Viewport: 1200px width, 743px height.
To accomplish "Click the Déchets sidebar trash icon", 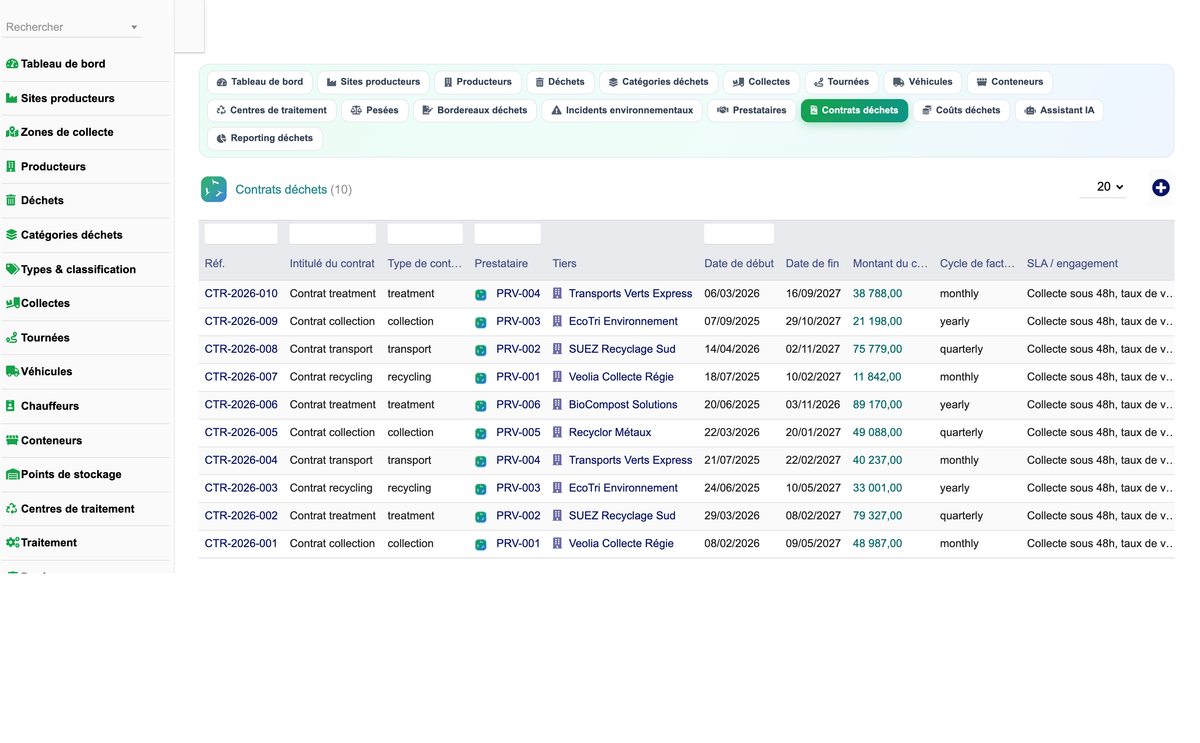I will [11, 200].
